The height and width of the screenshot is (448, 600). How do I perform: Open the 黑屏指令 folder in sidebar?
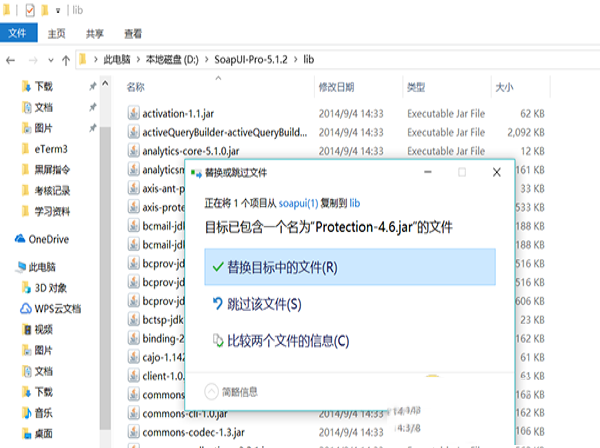pos(46,169)
